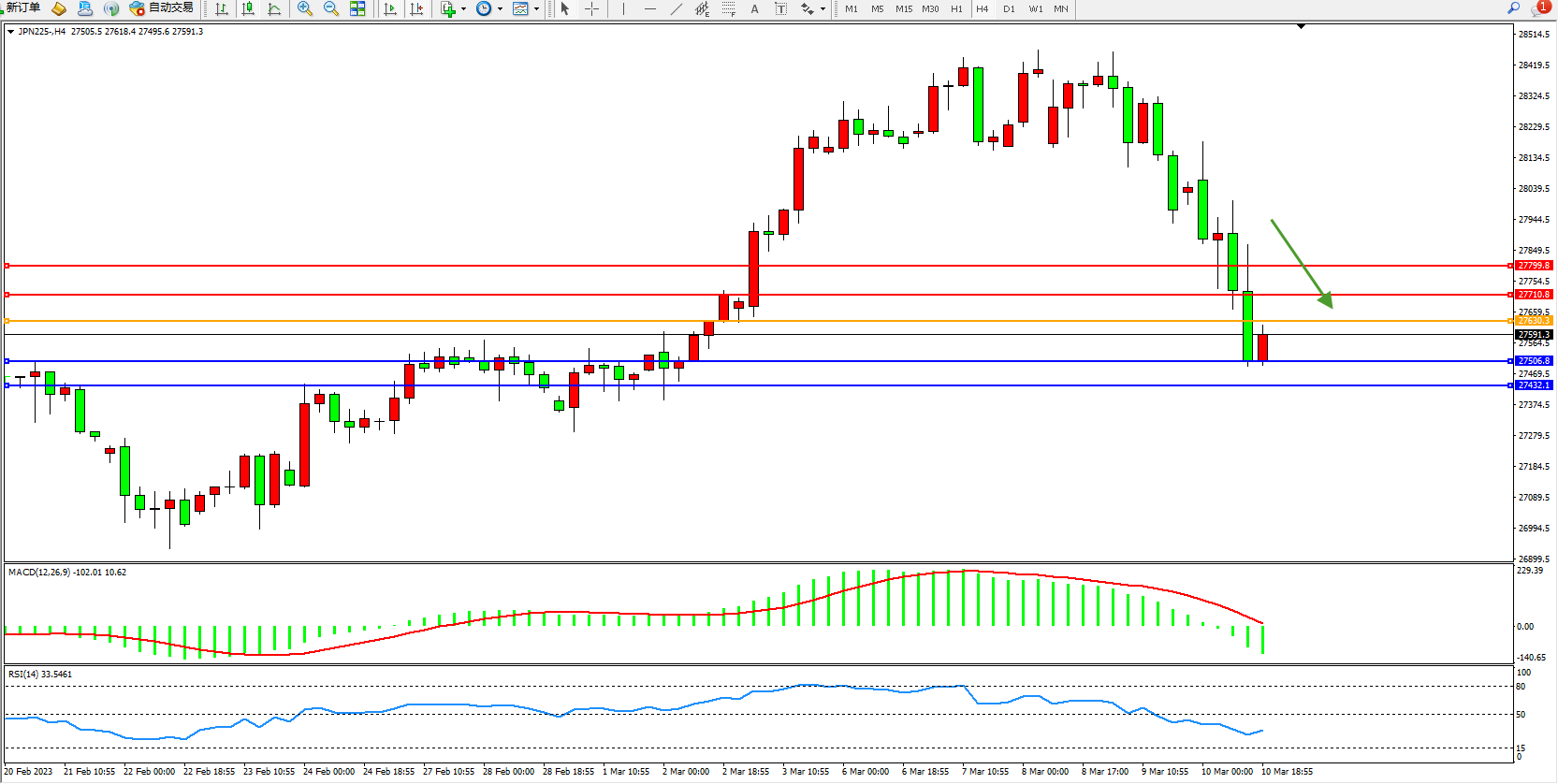The image size is (1558, 784).
Task: Open the search magnifier at top right
Action: point(1513,8)
